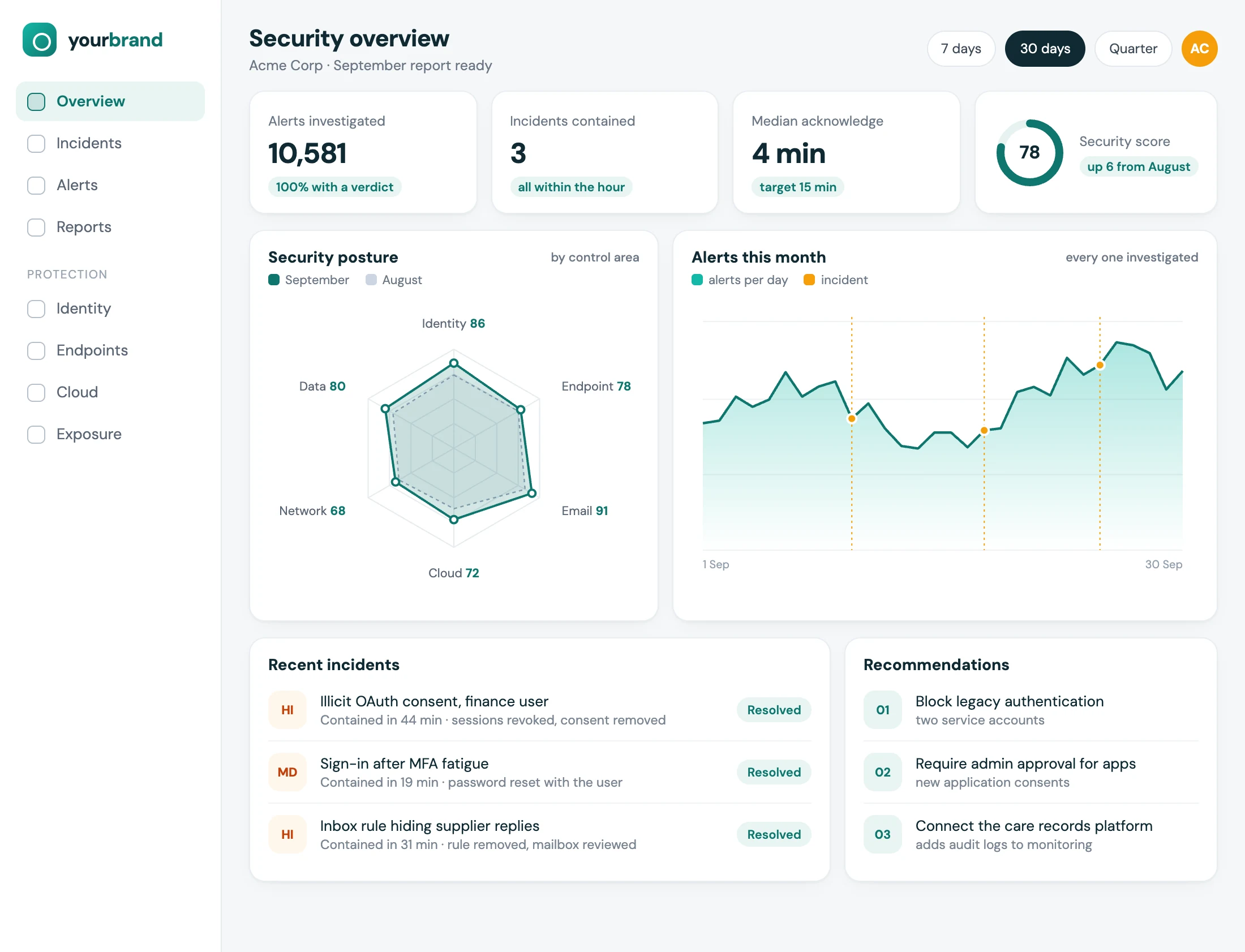The width and height of the screenshot is (1245, 952).
Task: Click Resolved status for Inbox rule incident
Action: [x=773, y=835]
